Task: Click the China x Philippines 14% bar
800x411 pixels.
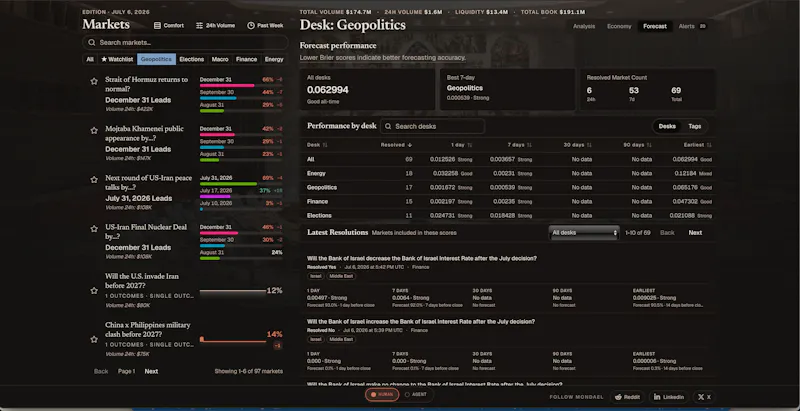Action: [233, 340]
